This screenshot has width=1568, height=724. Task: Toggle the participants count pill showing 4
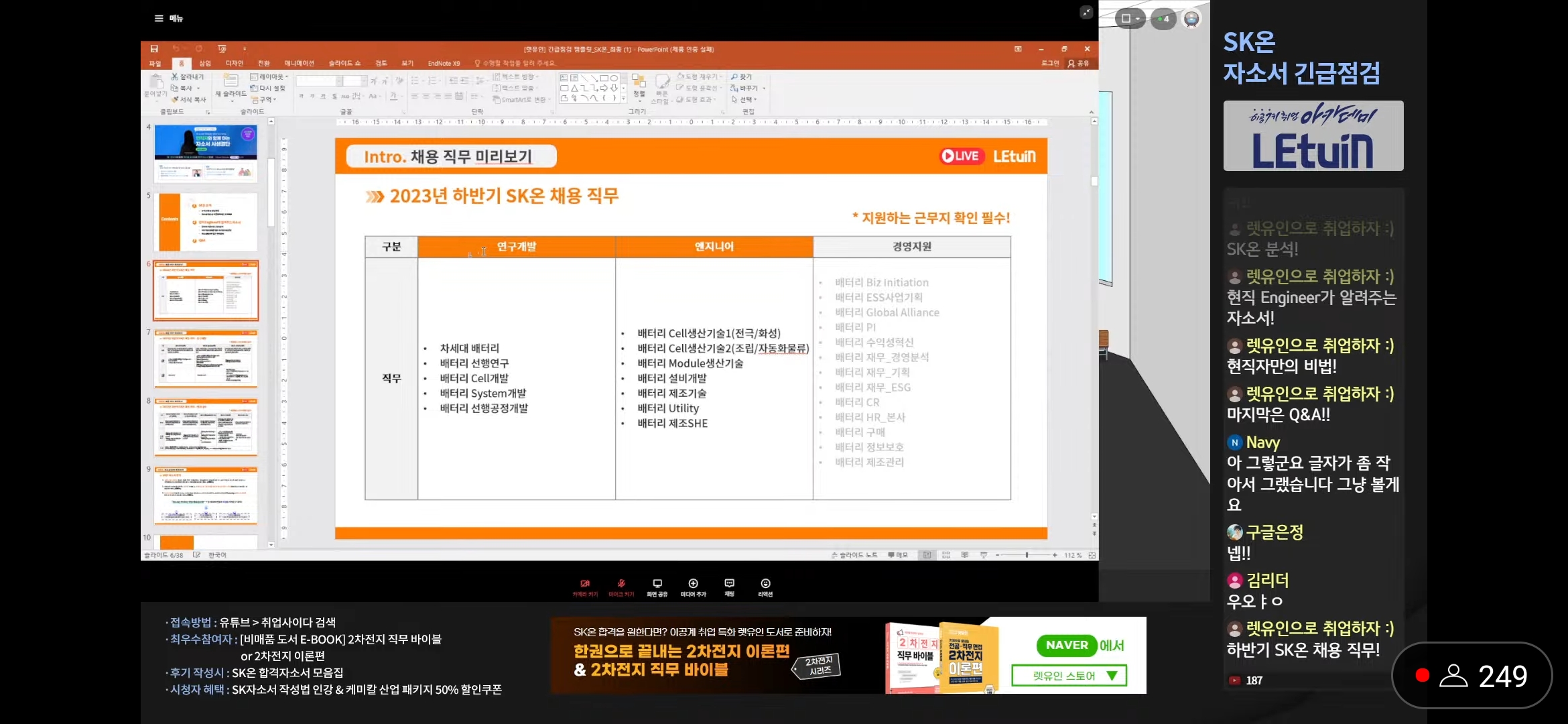pyautogui.click(x=1164, y=19)
